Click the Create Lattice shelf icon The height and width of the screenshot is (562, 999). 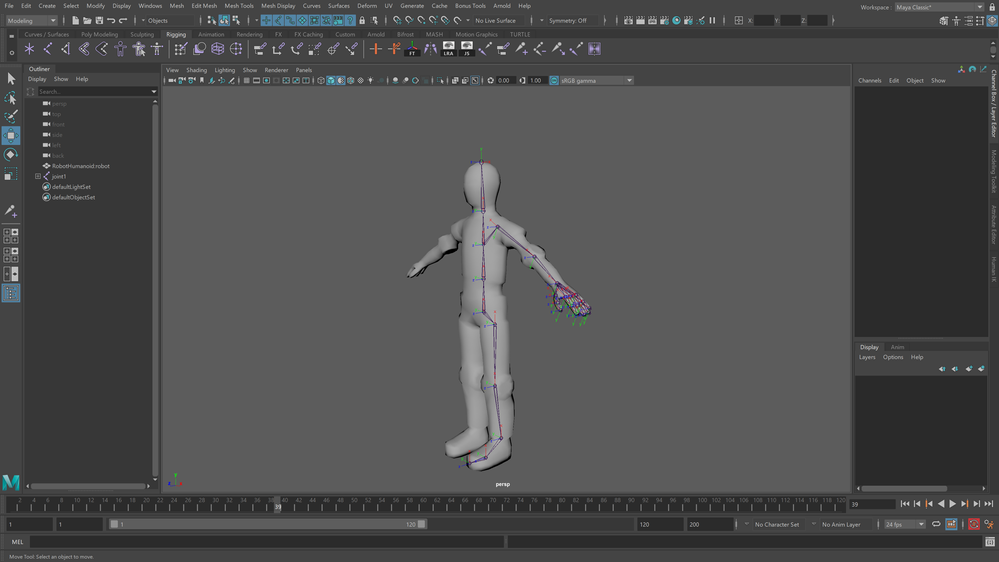tap(217, 48)
